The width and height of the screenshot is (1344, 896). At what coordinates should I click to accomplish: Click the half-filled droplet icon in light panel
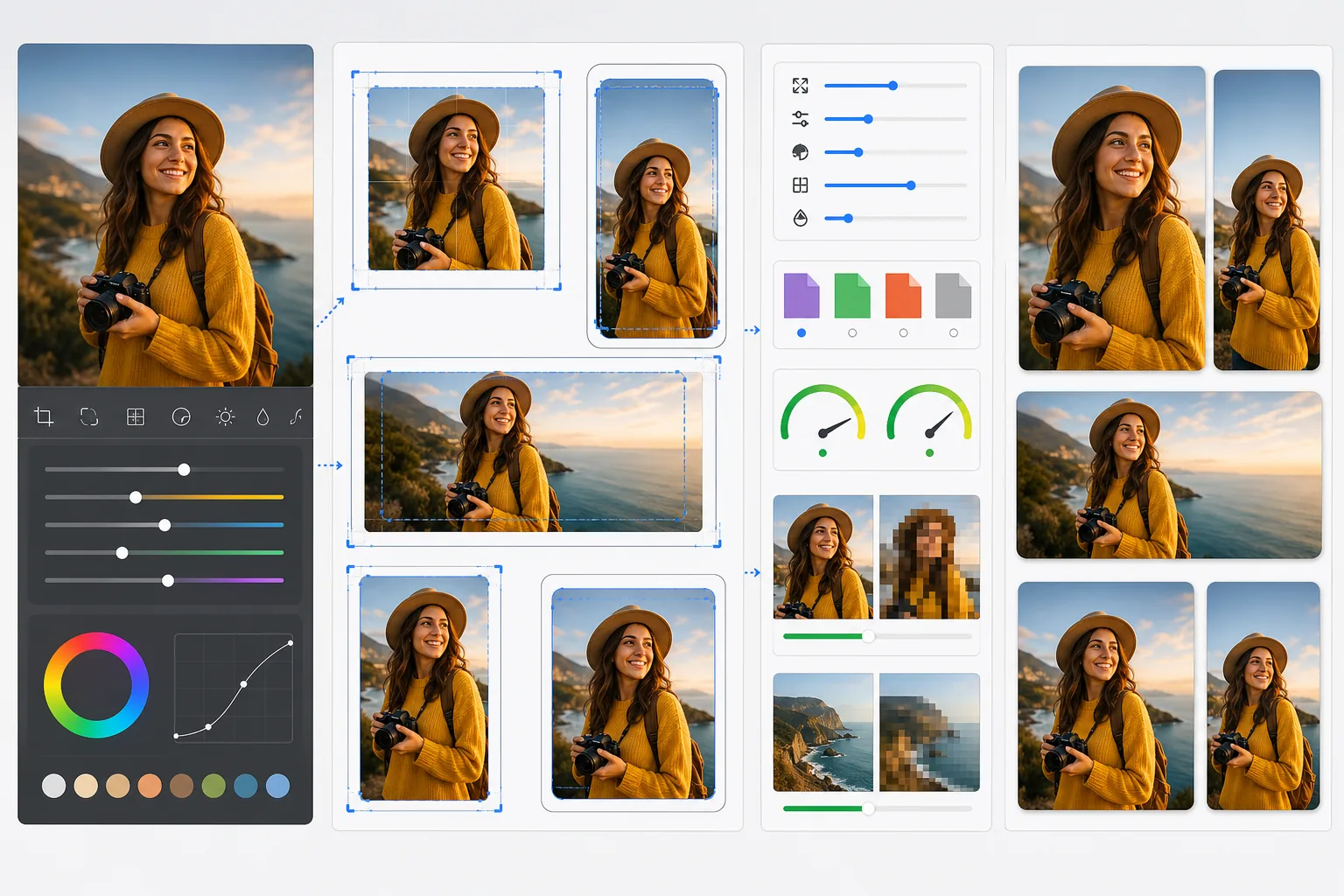click(x=800, y=218)
